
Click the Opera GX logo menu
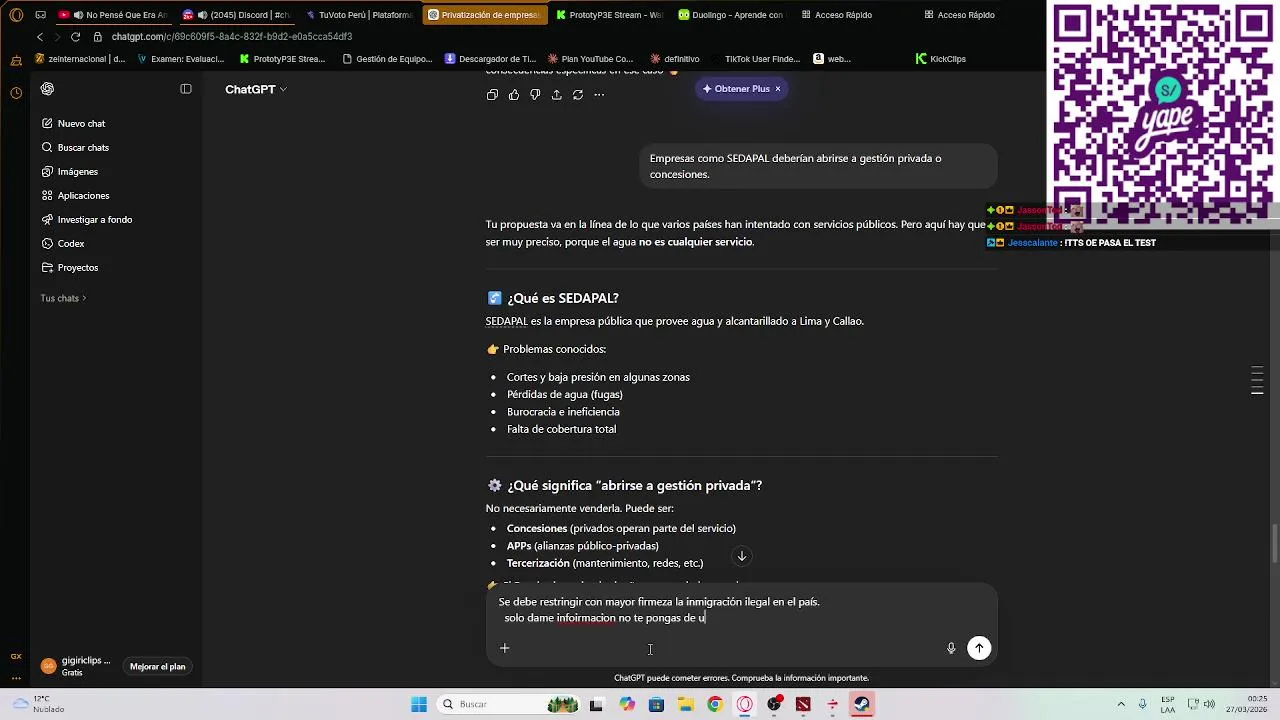(16, 15)
